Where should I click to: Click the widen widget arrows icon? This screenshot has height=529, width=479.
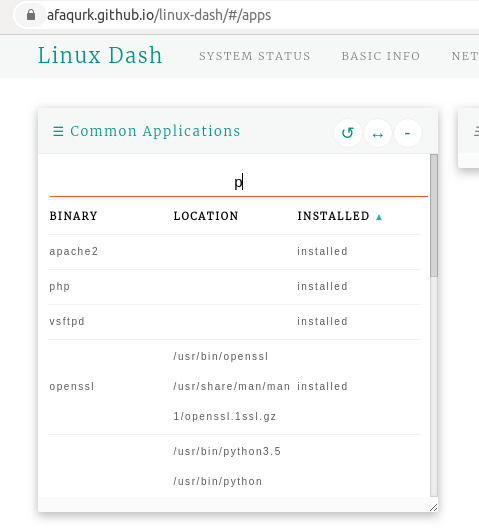click(377, 133)
